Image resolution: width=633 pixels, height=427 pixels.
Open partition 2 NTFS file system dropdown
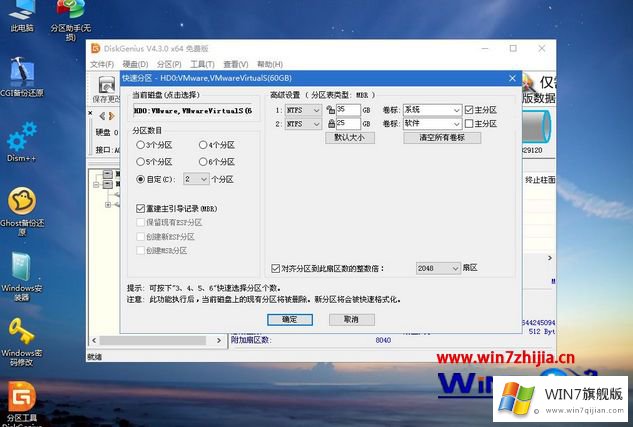[x=303, y=123]
